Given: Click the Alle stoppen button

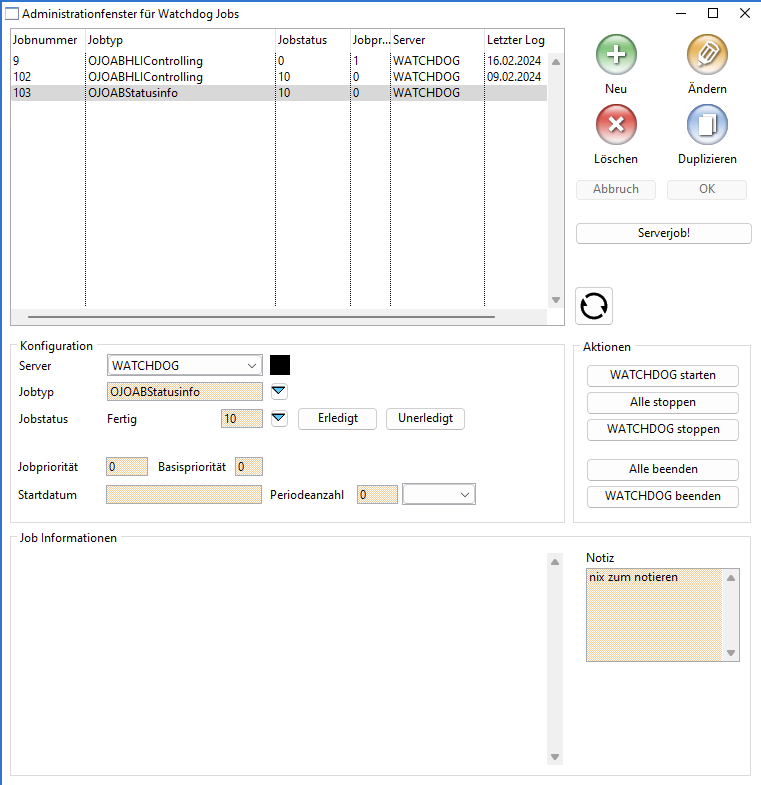Looking at the screenshot, I should [662, 402].
